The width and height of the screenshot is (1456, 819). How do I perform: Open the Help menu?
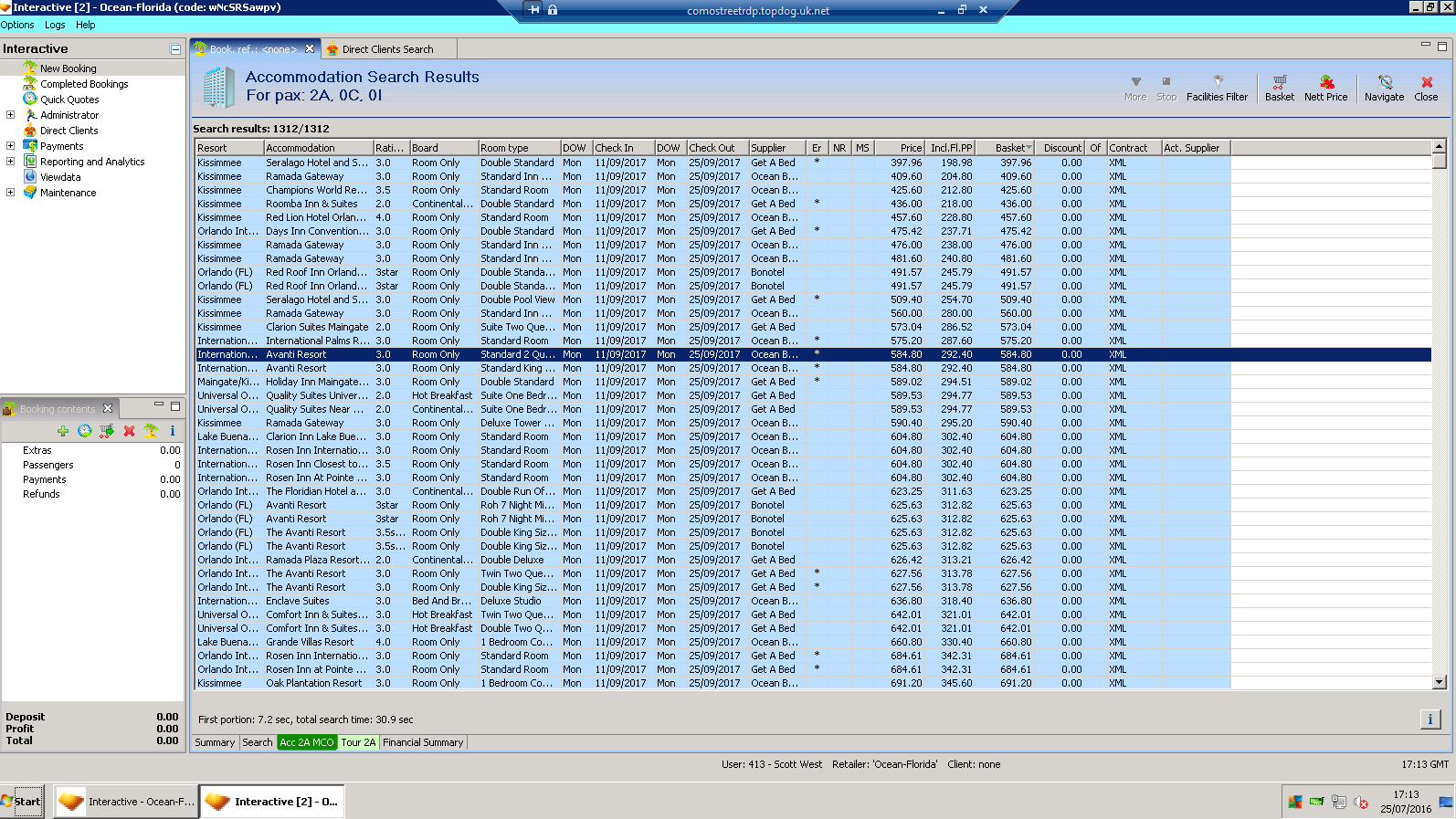point(86,25)
